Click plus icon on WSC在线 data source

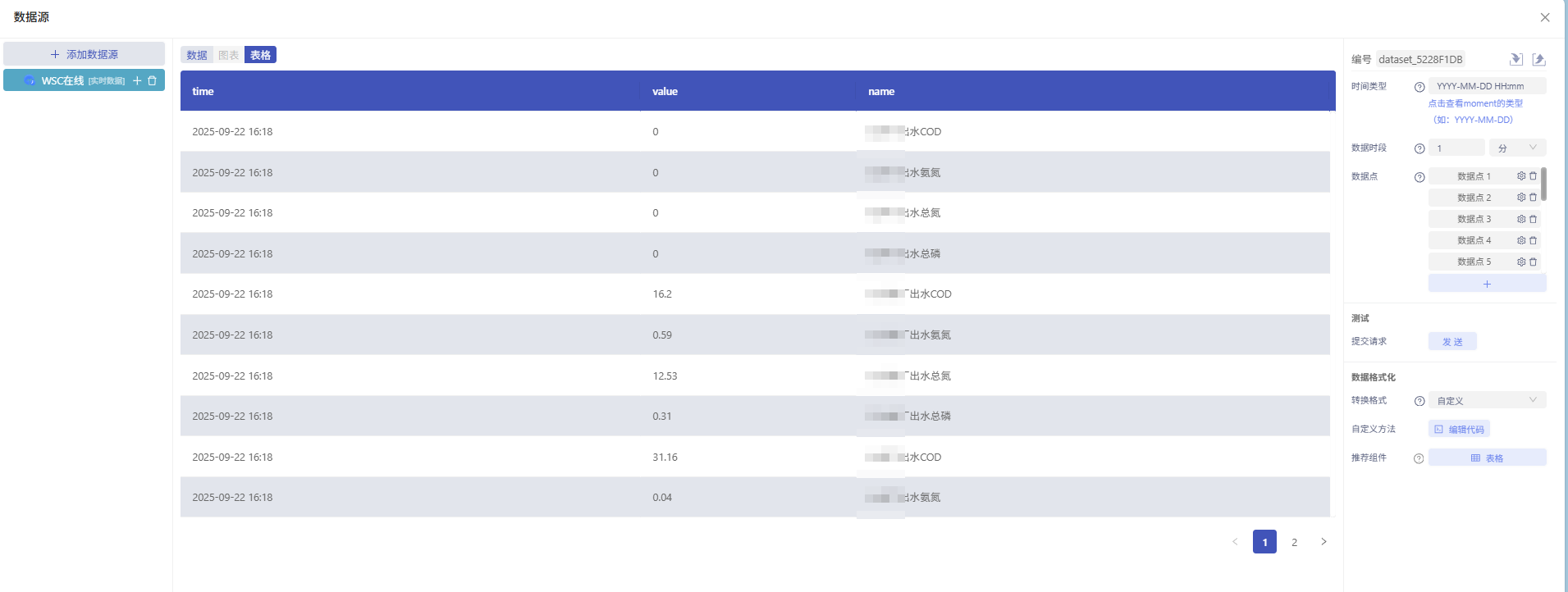point(137,80)
